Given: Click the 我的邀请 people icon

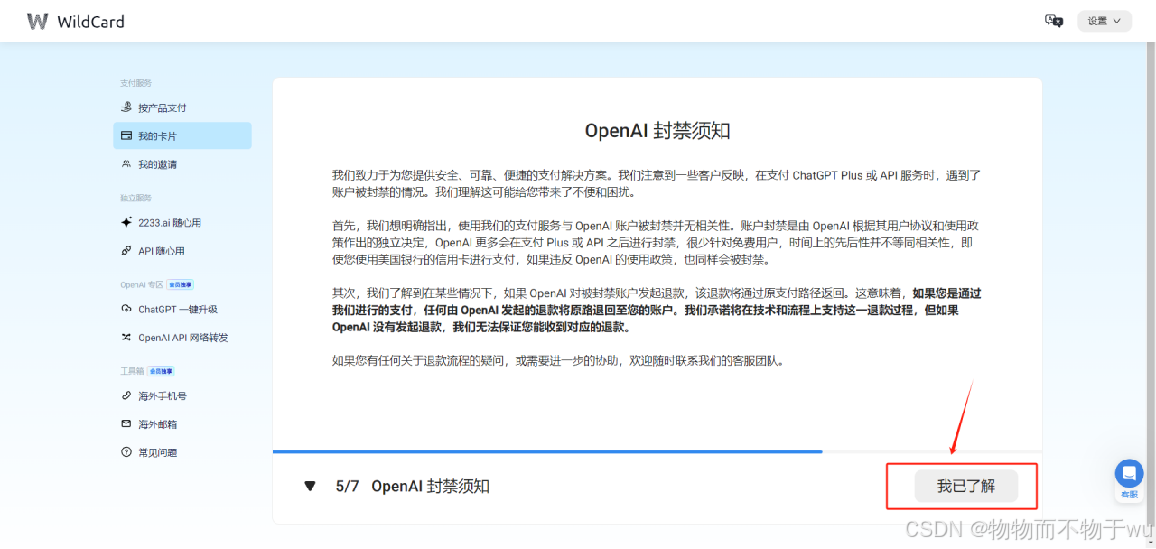Looking at the screenshot, I should pyautogui.click(x=126, y=164).
